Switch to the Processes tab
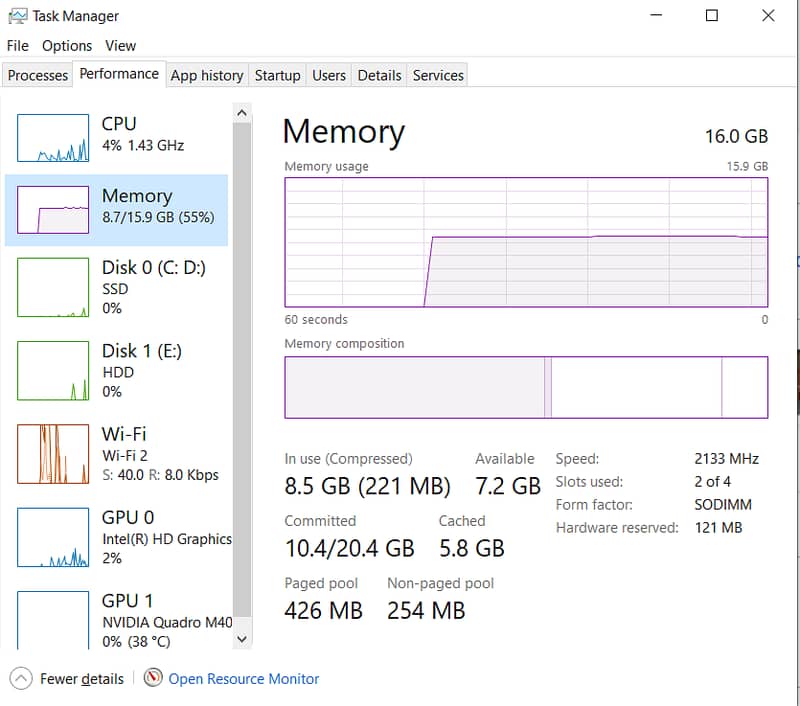Image resolution: width=800 pixels, height=706 pixels. [x=38, y=75]
